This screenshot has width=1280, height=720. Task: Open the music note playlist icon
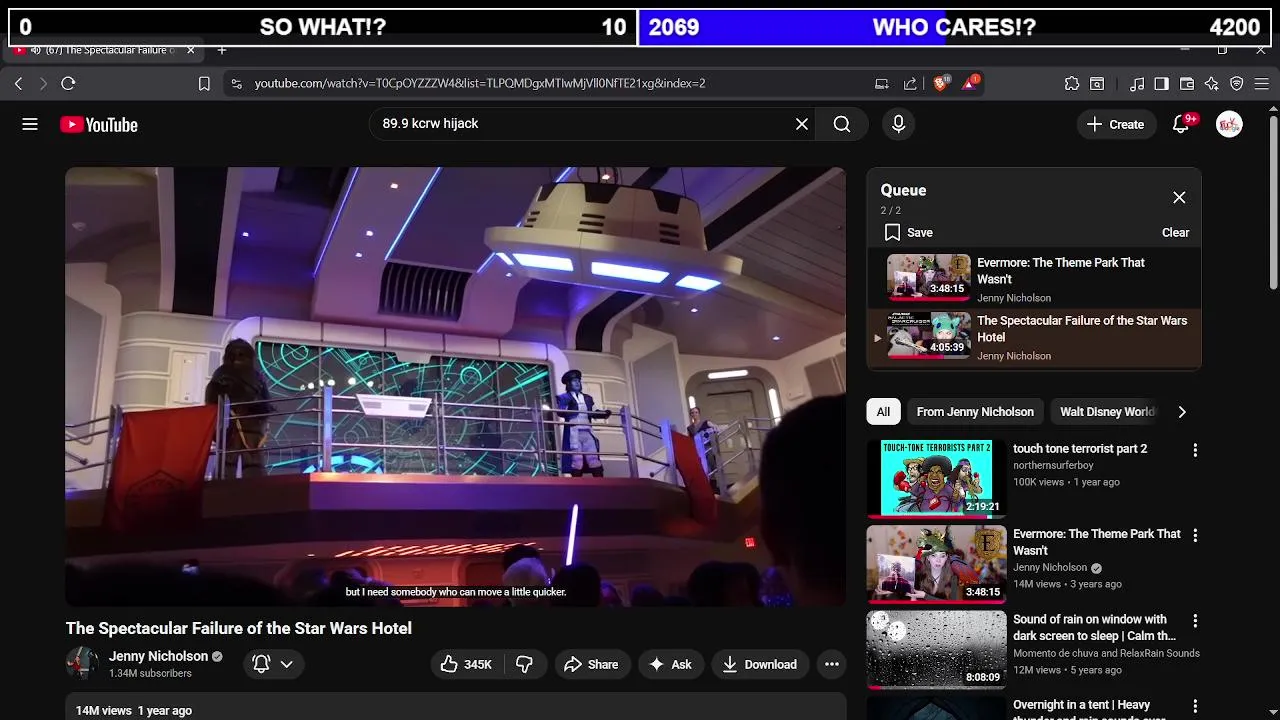1137,84
